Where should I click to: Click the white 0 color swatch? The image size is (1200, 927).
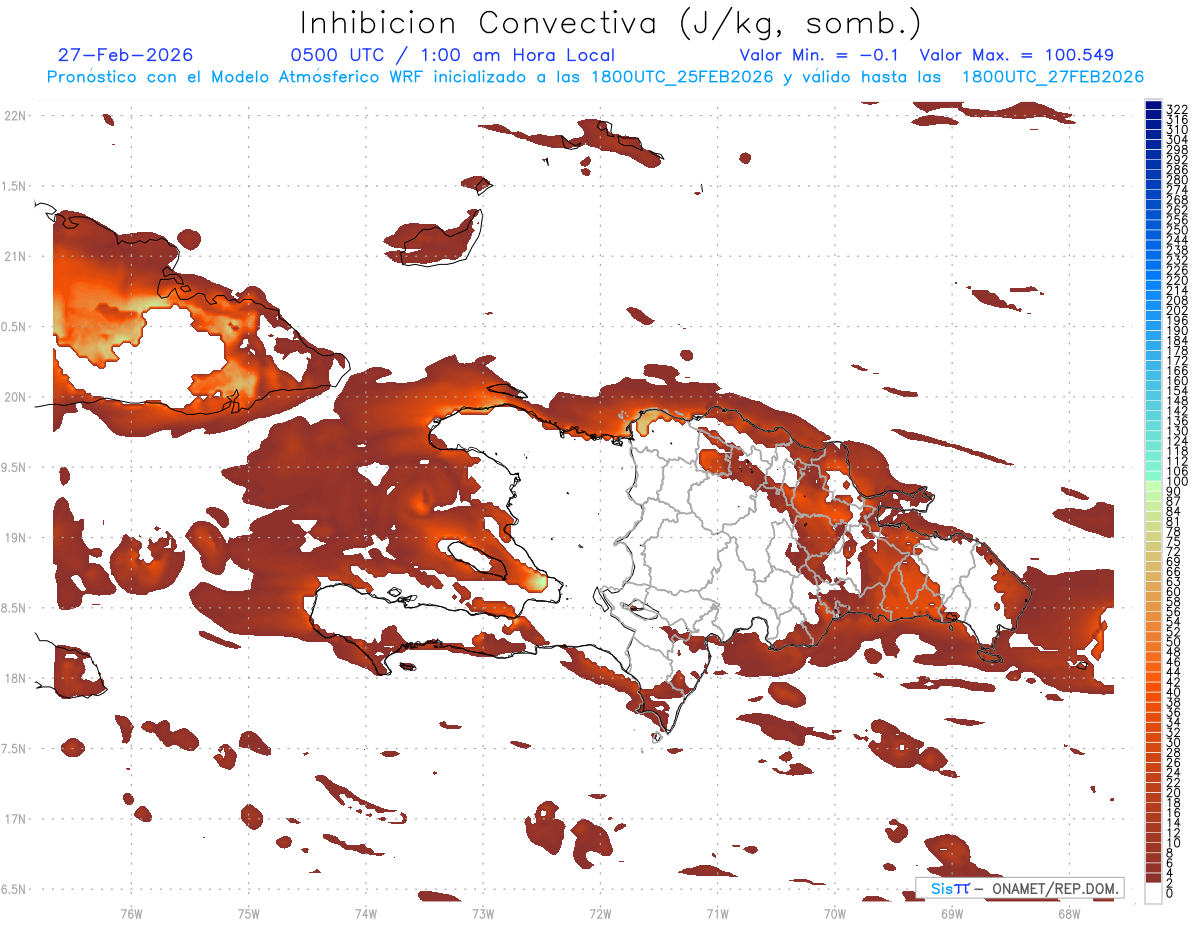click(x=1153, y=894)
